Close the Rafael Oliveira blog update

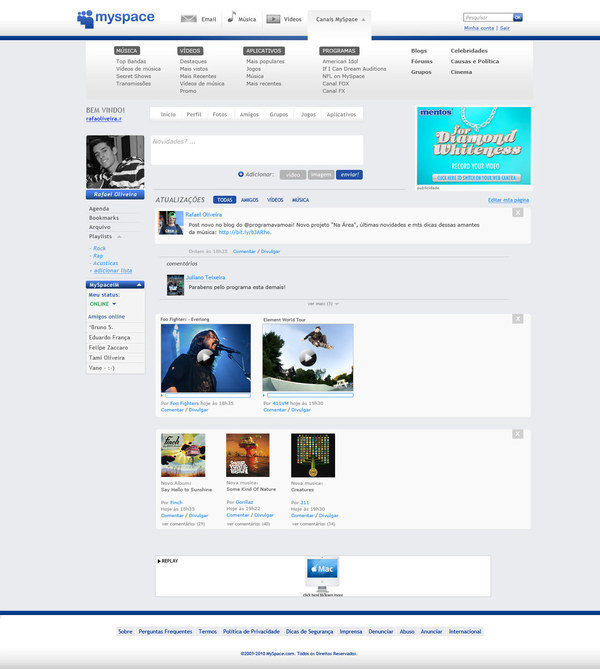click(518, 212)
